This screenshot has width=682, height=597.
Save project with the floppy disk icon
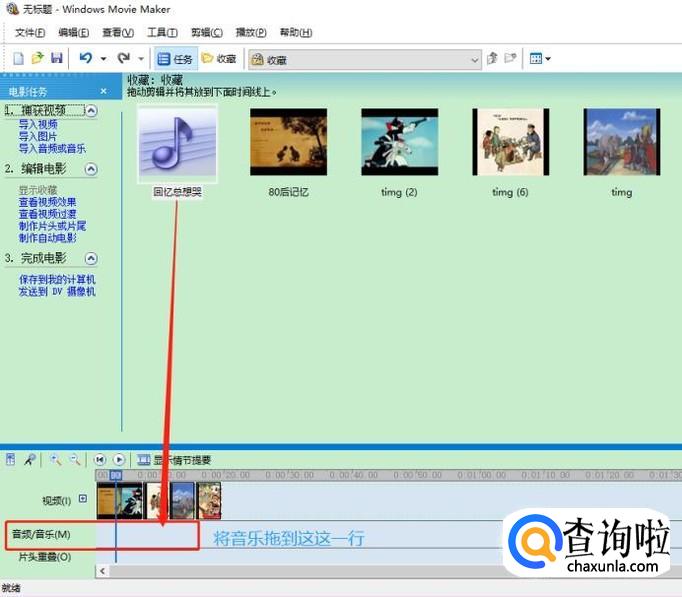(57, 59)
